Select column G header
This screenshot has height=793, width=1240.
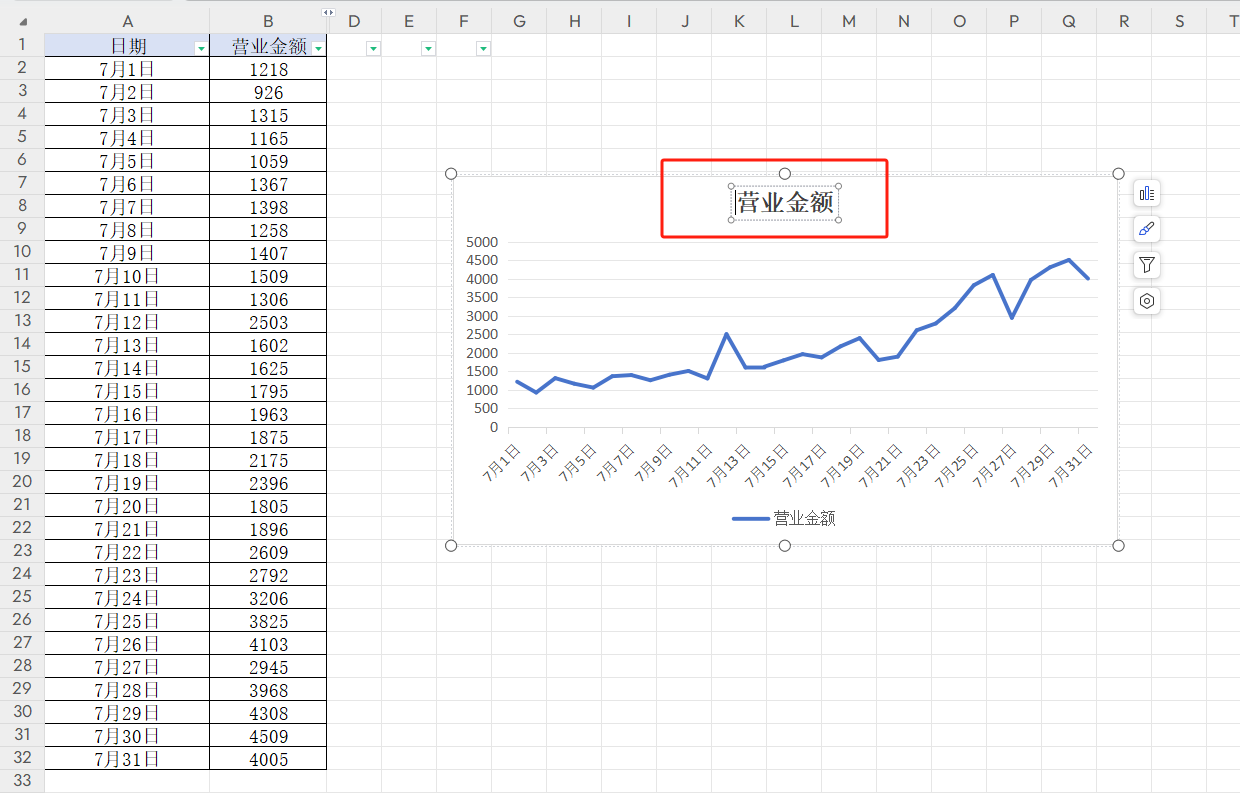pyautogui.click(x=519, y=21)
